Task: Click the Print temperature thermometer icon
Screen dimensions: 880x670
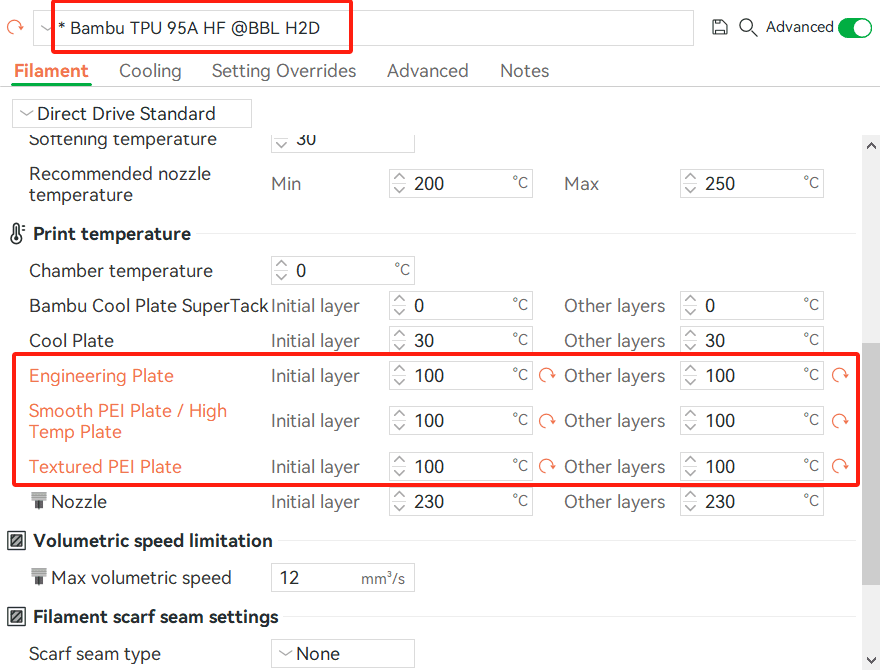Action: [x=17, y=233]
